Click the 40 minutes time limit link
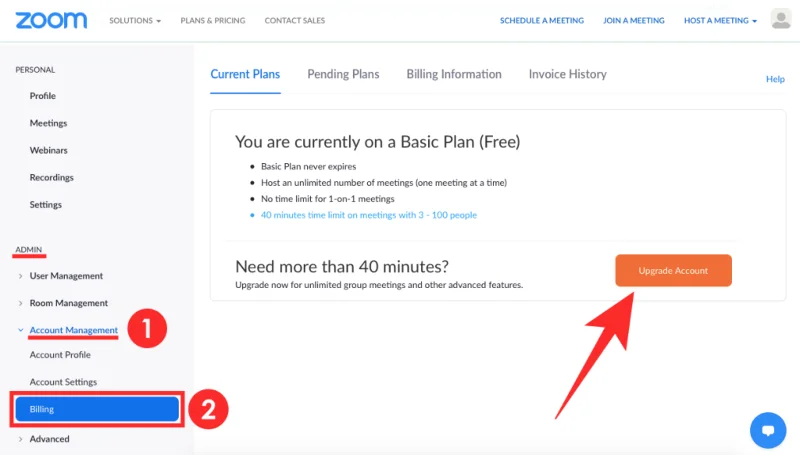Screen dimensions: 800x455 pyautogui.click(x=369, y=215)
